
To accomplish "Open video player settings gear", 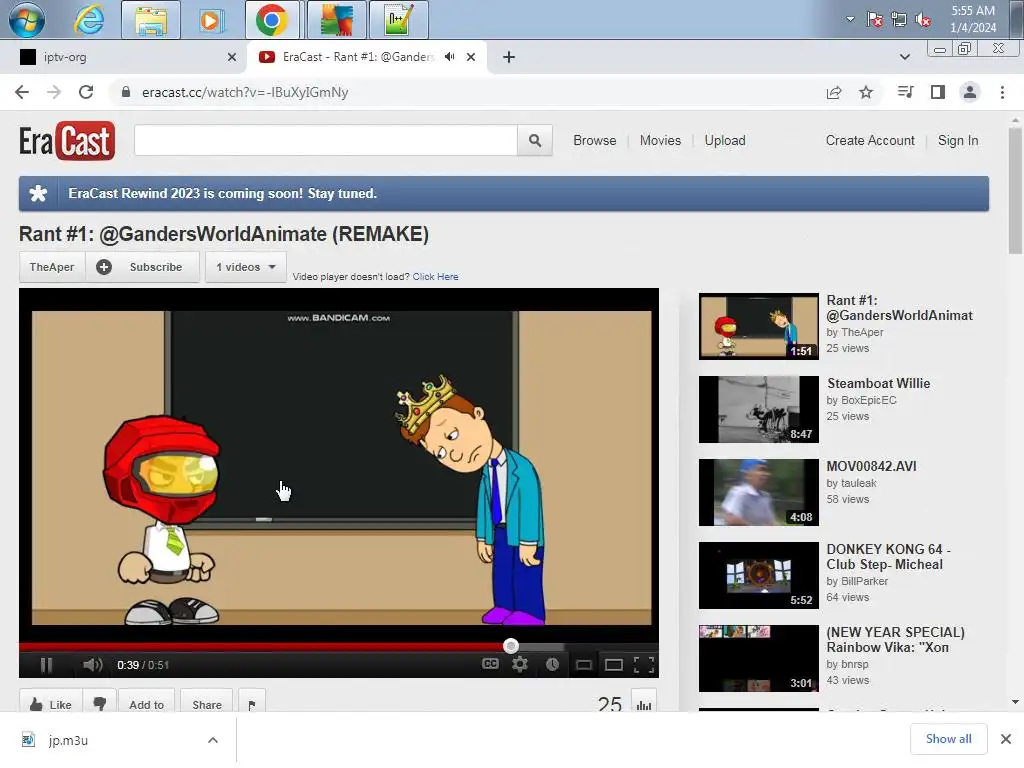I will (x=520, y=664).
